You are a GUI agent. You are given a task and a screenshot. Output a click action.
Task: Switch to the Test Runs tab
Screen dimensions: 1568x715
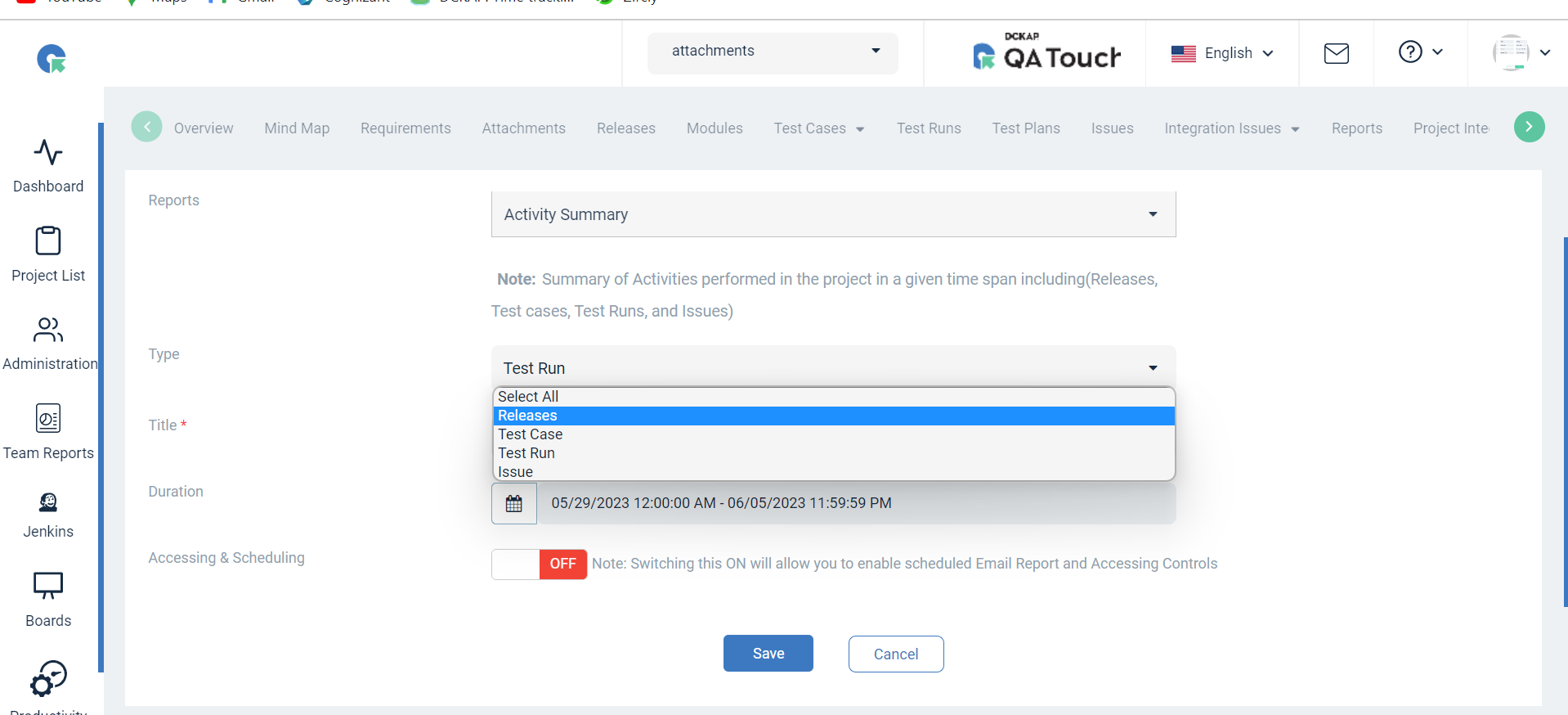[929, 128]
